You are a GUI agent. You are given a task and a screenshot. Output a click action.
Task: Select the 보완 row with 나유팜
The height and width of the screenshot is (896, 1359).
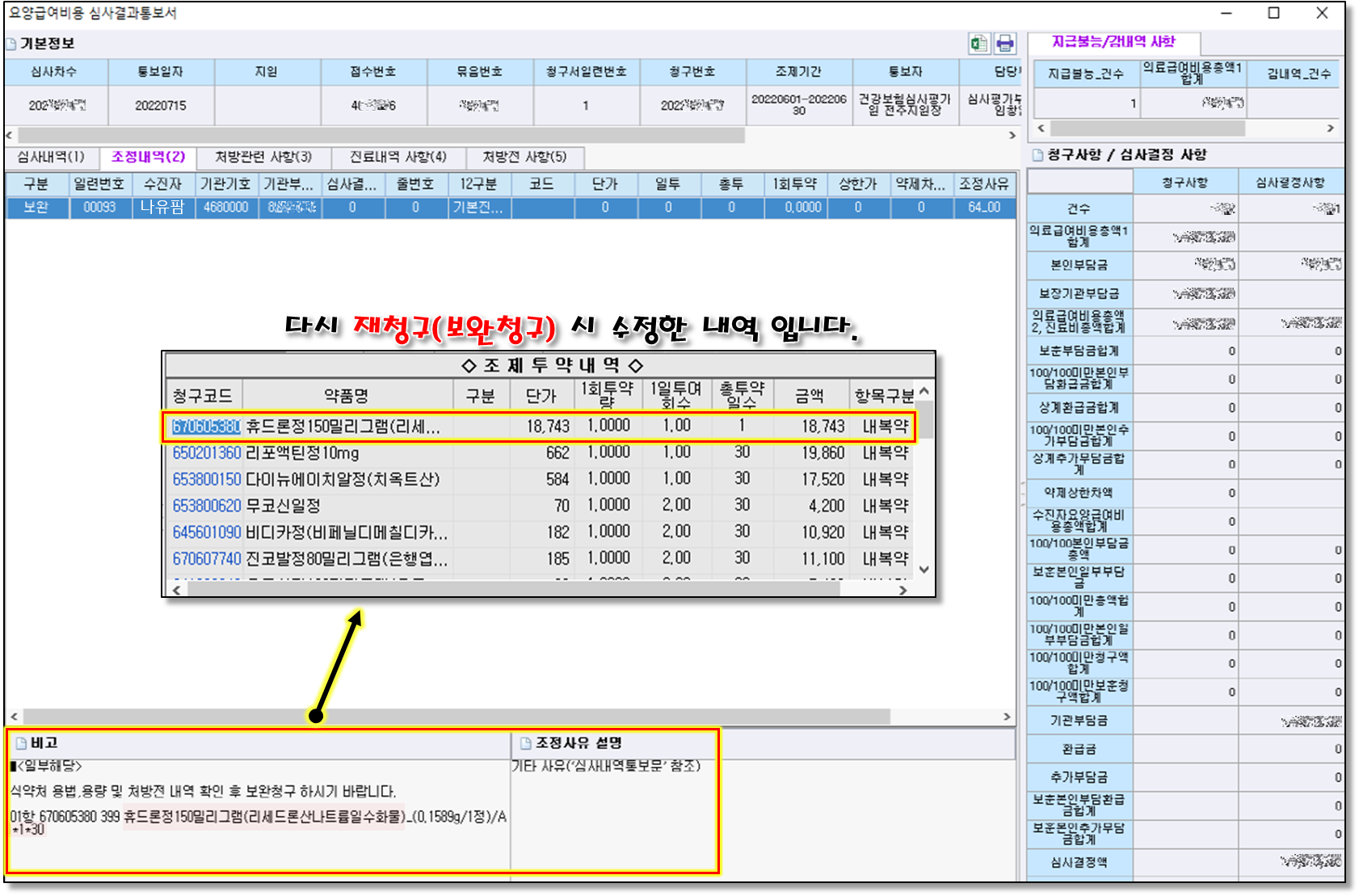tap(162, 208)
